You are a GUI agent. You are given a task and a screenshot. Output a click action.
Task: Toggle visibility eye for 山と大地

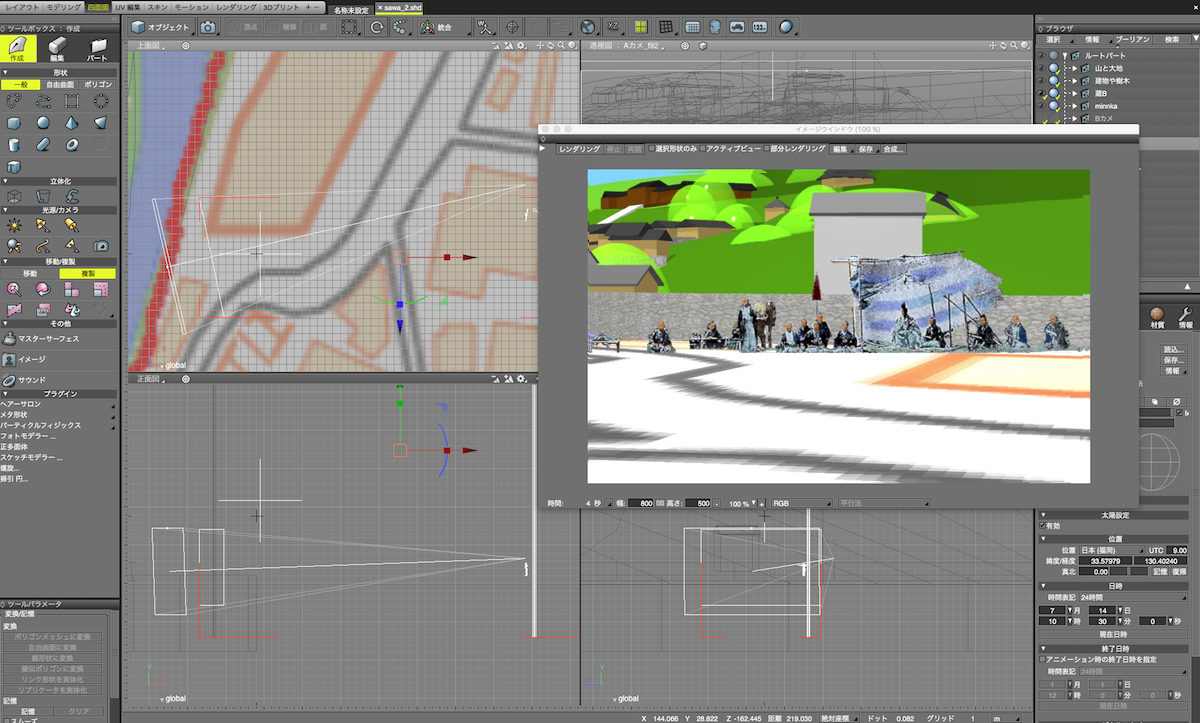coord(1041,68)
